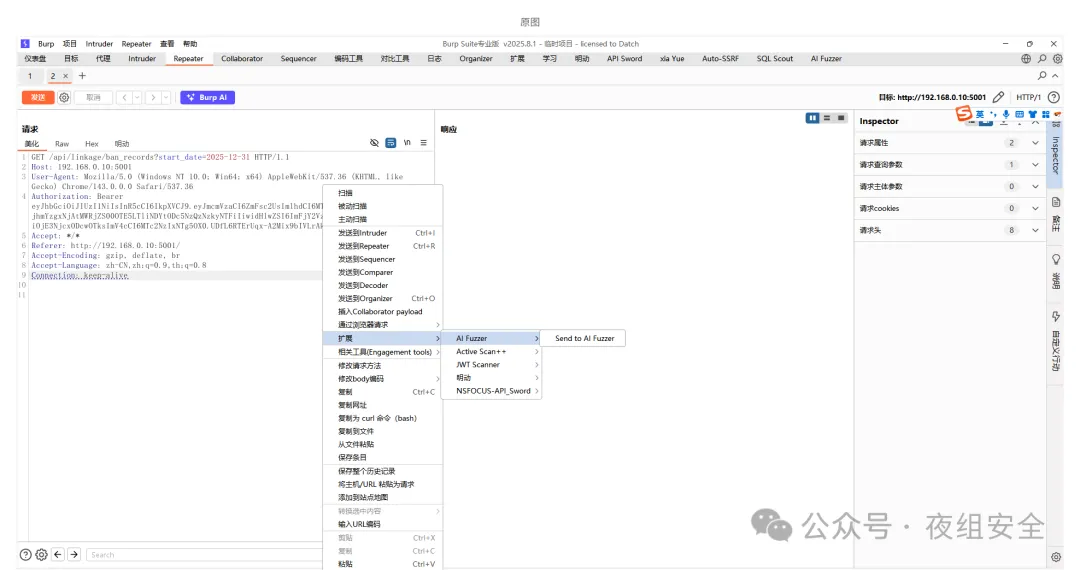Open help icon next to HTTP/1

pos(1054,97)
